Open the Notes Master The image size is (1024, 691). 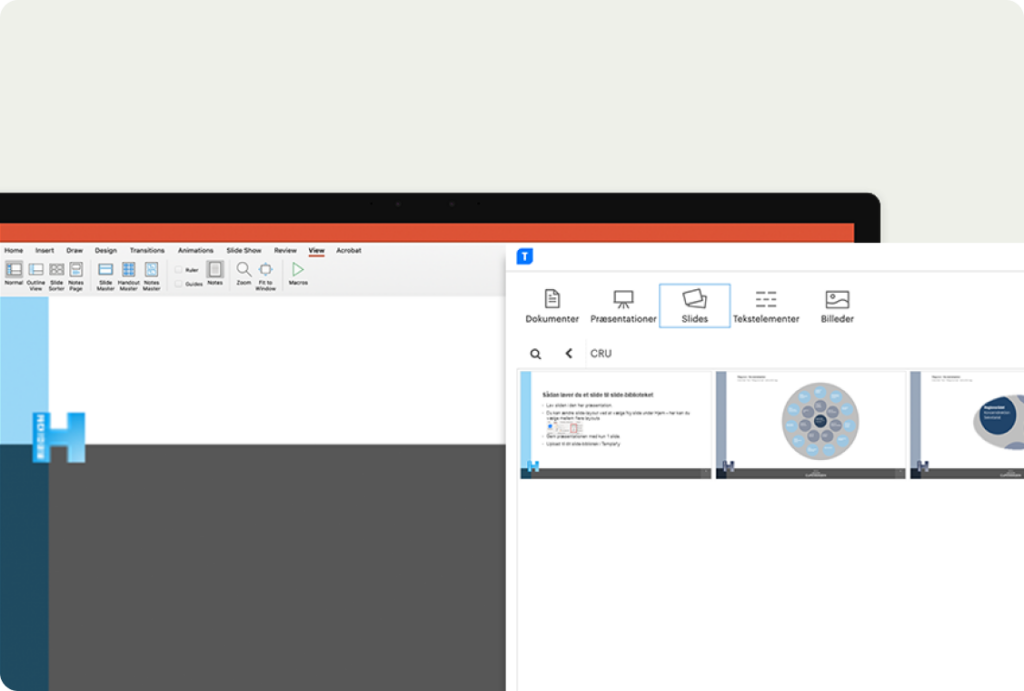(152, 269)
